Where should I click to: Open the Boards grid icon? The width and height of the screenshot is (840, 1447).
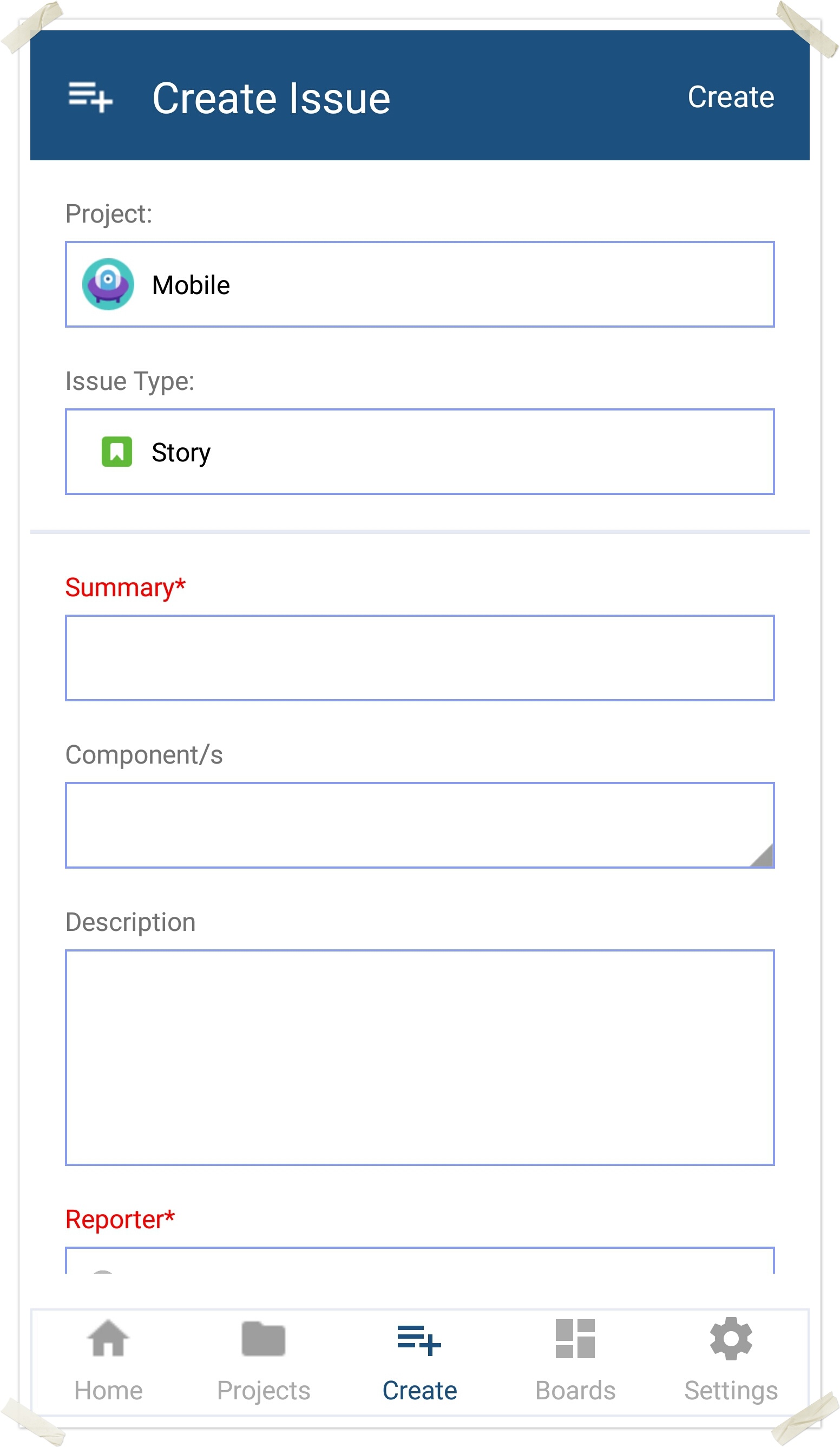[x=575, y=1339]
